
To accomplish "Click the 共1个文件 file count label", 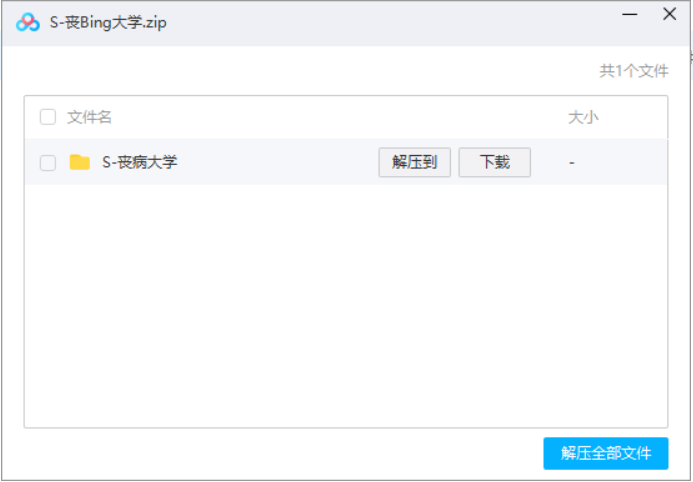I will [x=633, y=71].
